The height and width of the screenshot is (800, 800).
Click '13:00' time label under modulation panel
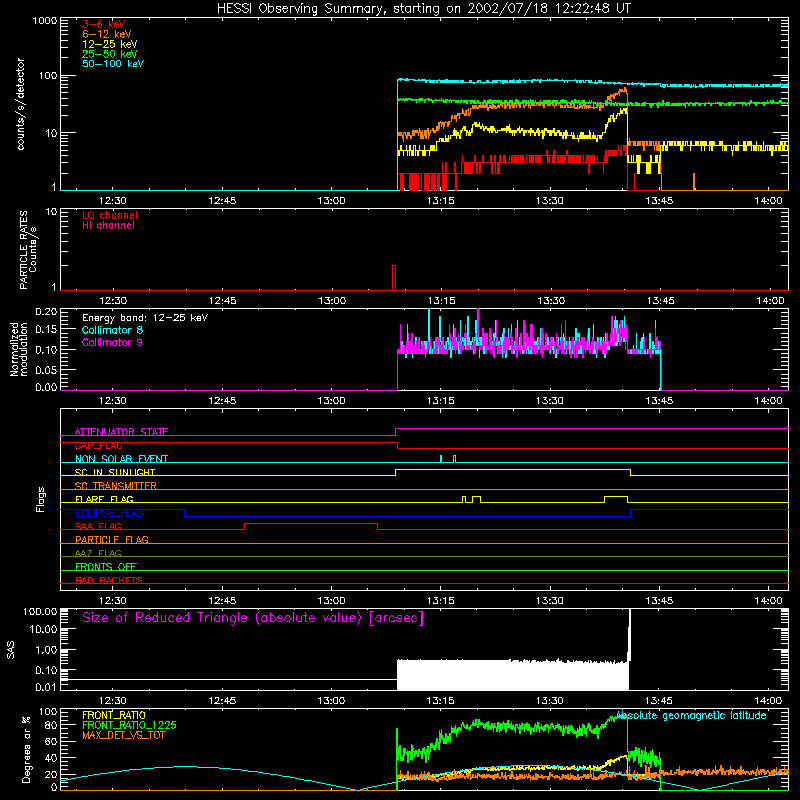point(332,401)
